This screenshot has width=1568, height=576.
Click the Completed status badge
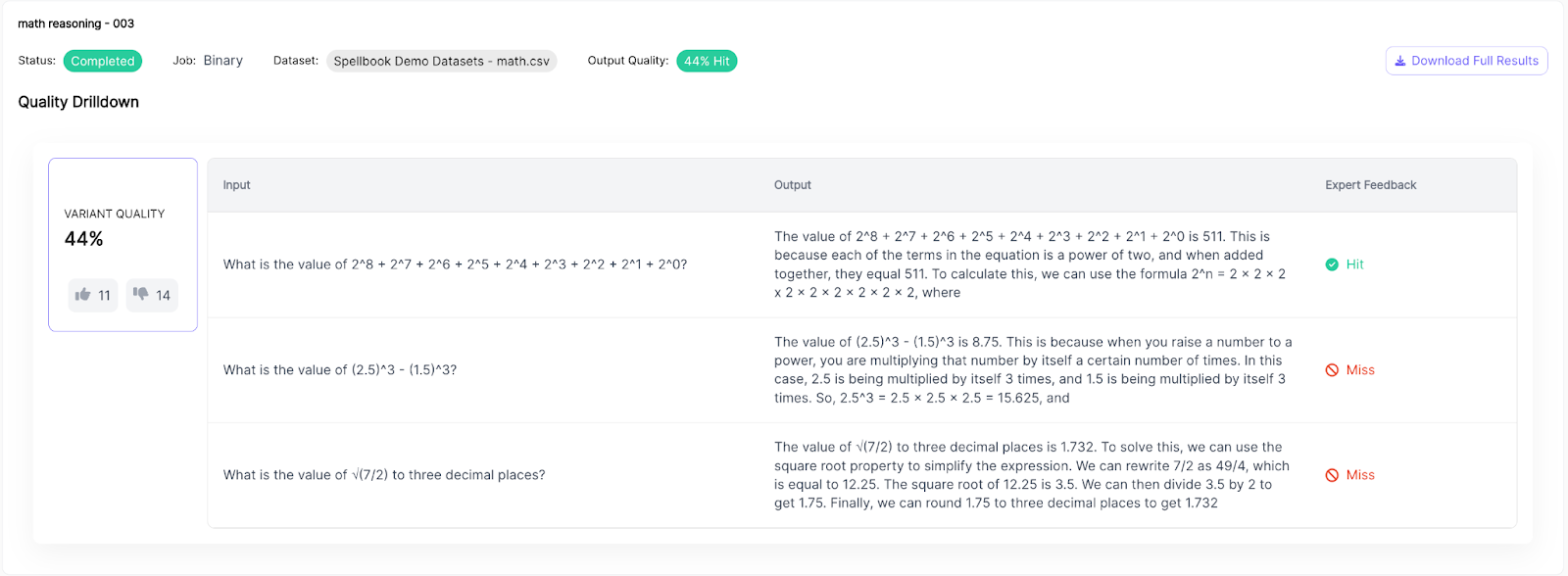tap(103, 61)
